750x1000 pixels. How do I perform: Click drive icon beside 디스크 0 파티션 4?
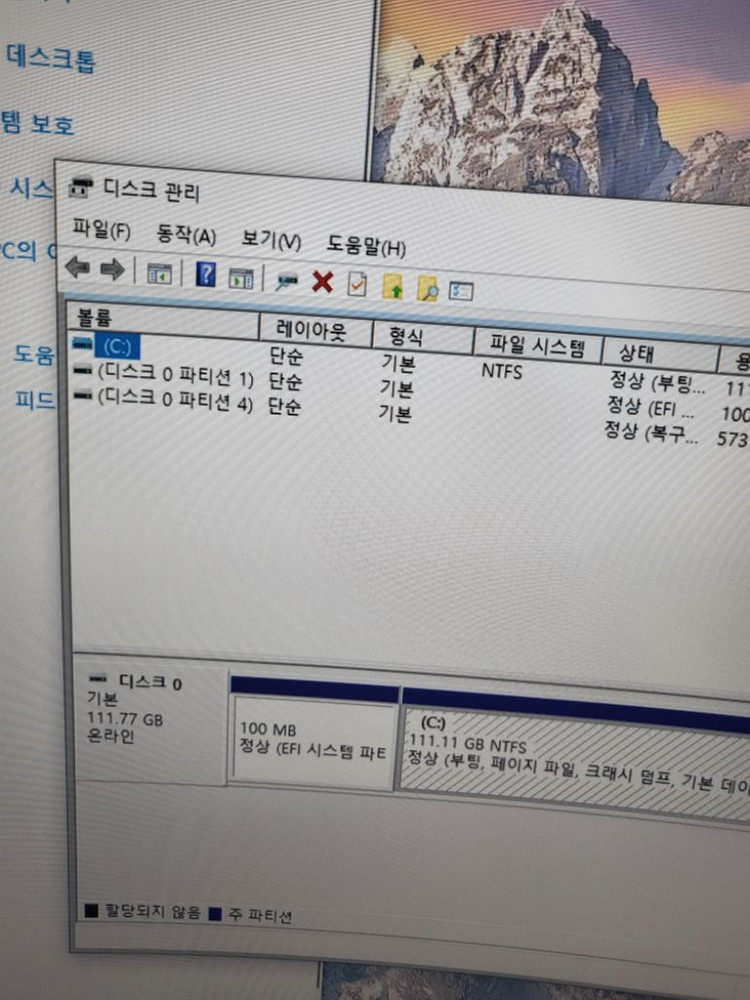coord(82,395)
